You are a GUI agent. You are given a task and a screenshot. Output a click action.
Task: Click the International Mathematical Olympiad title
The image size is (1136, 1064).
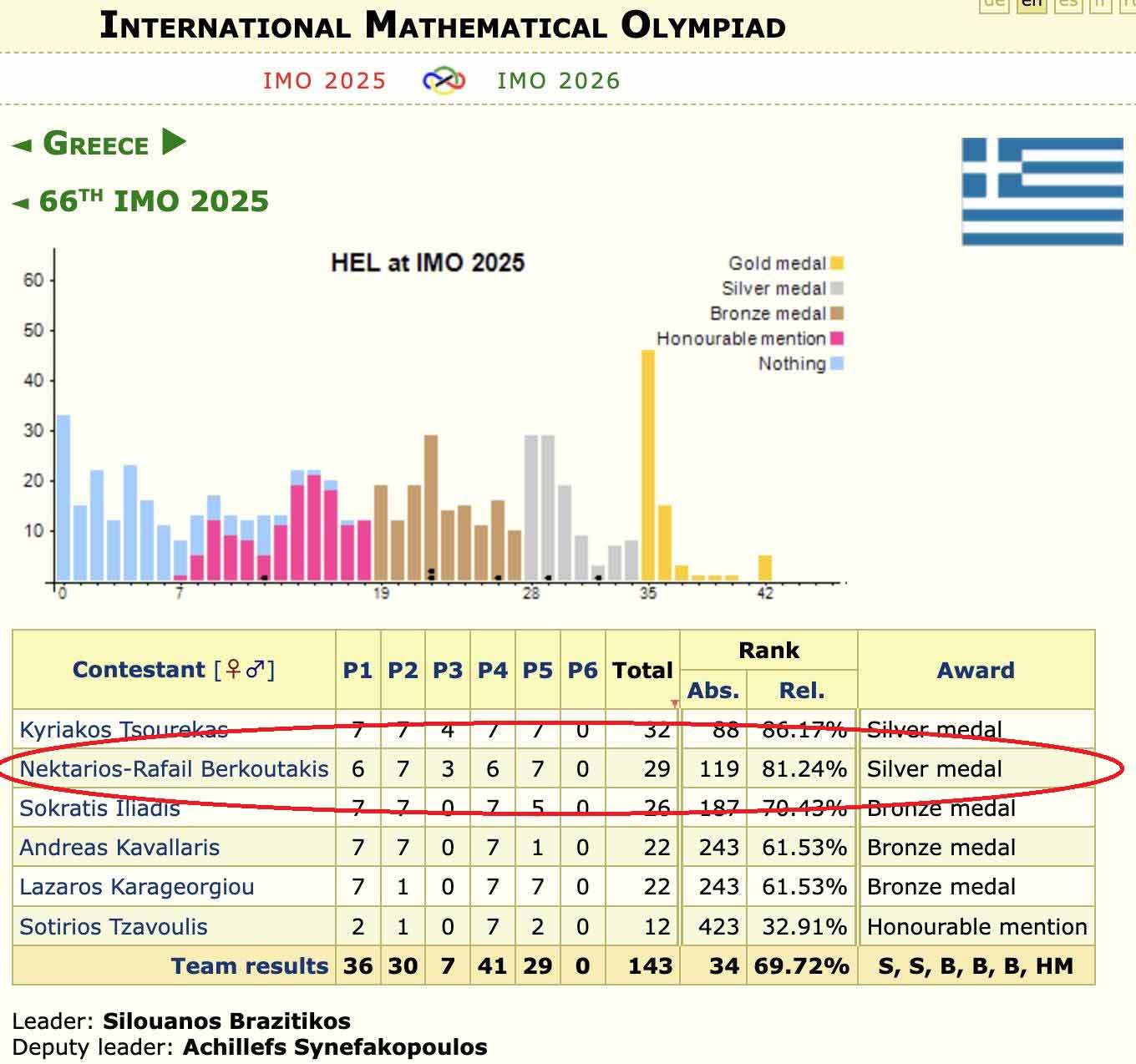(x=443, y=25)
